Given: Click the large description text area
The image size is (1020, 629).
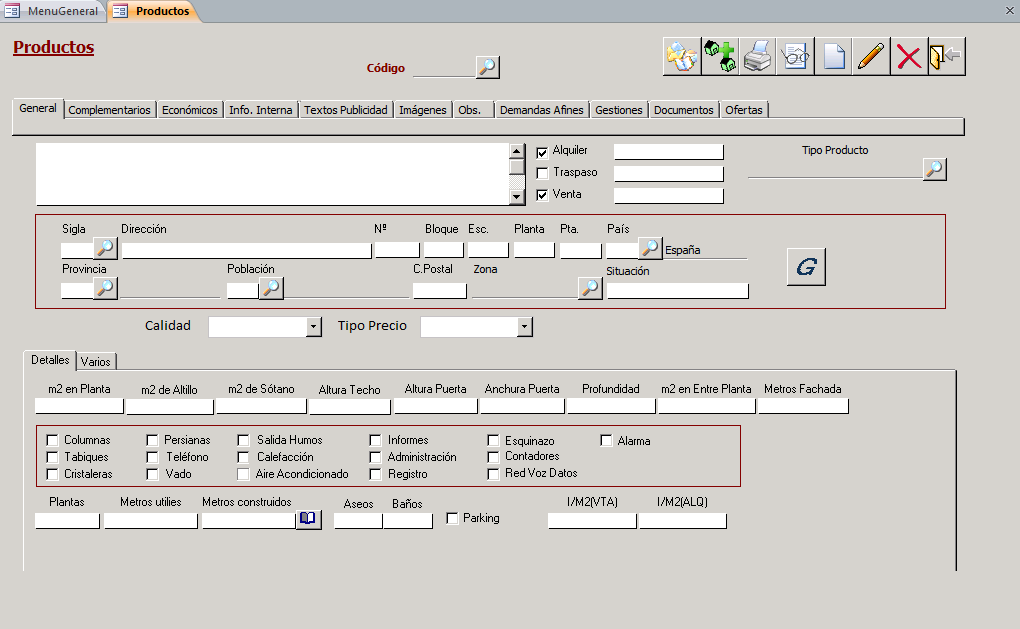Looking at the screenshot, I should (273, 174).
